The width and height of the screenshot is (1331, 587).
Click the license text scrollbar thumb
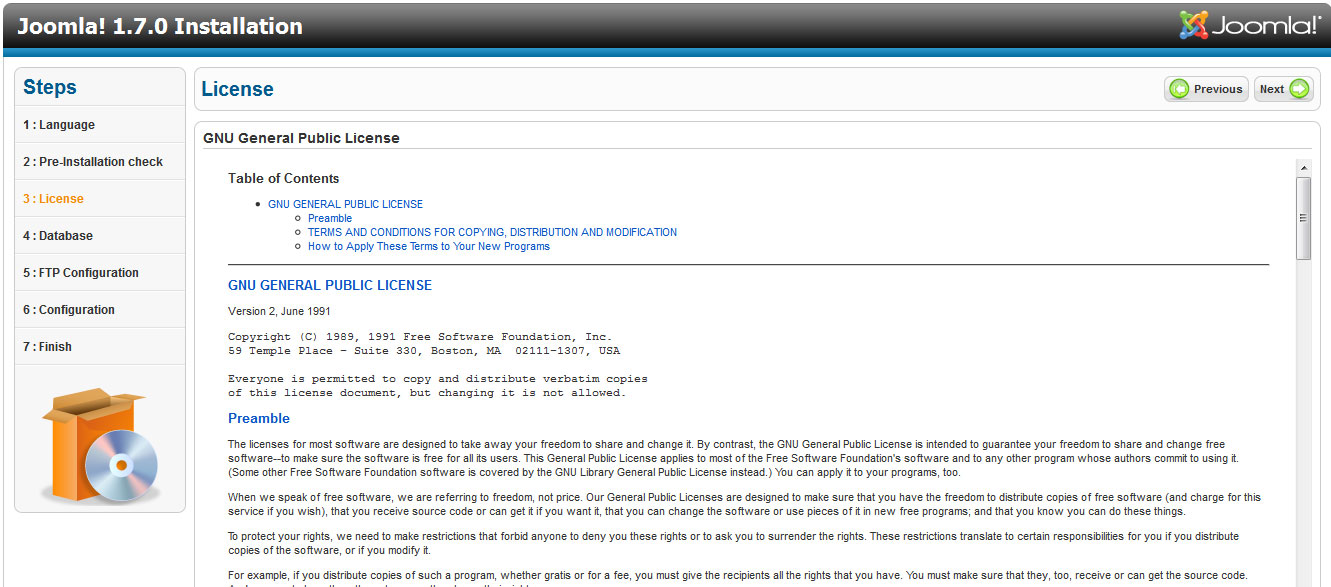1303,218
